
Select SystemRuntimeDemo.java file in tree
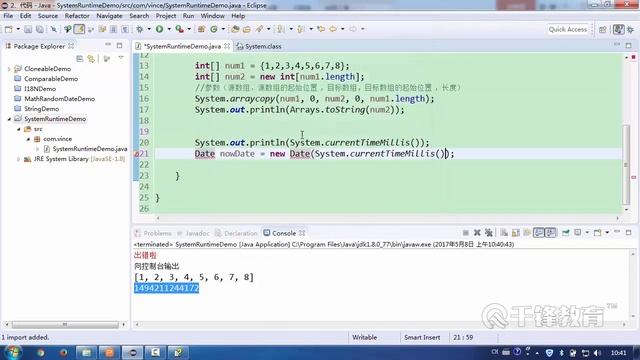tap(90, 149)
